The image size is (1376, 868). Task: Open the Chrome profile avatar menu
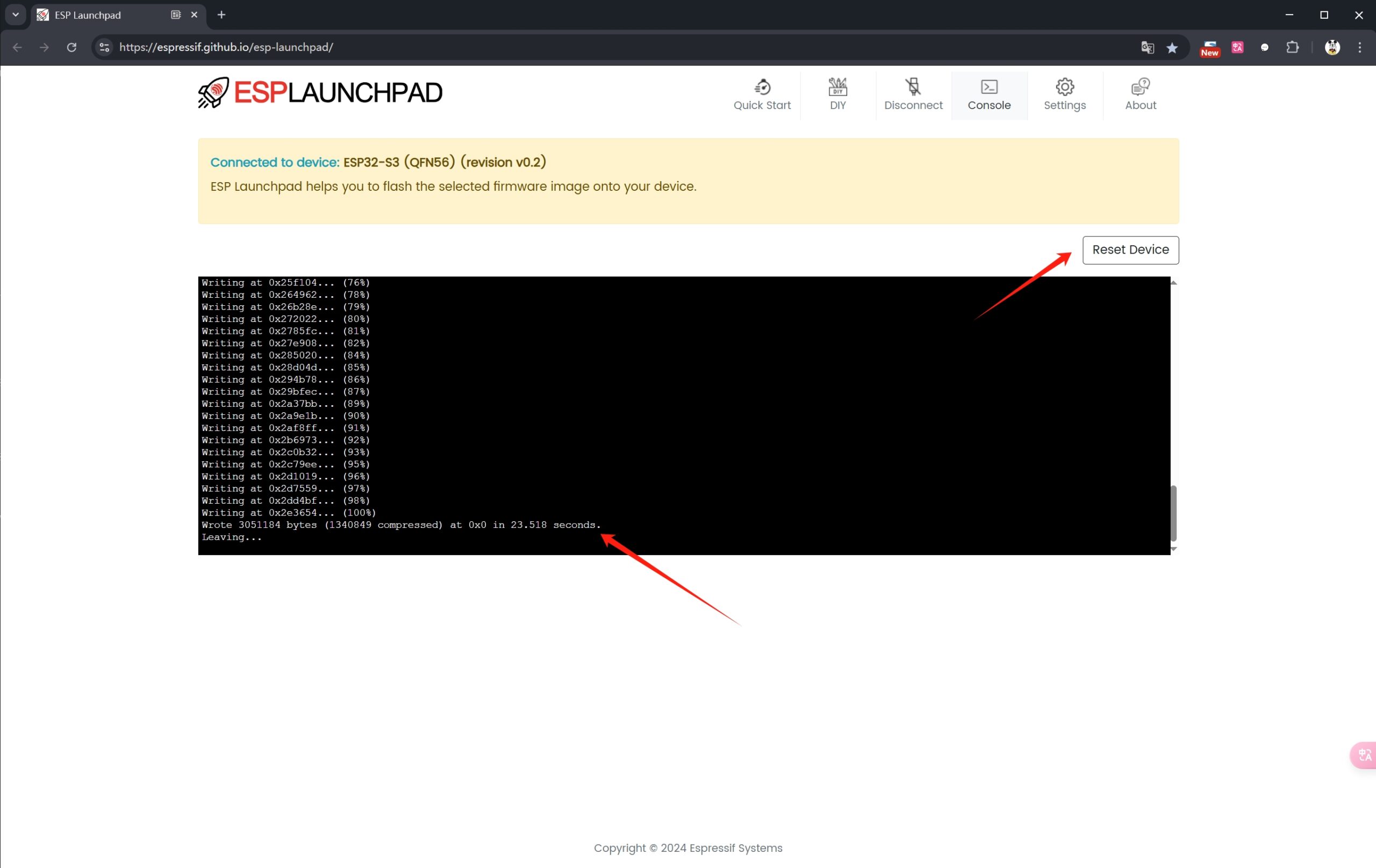coord(1332,47)
